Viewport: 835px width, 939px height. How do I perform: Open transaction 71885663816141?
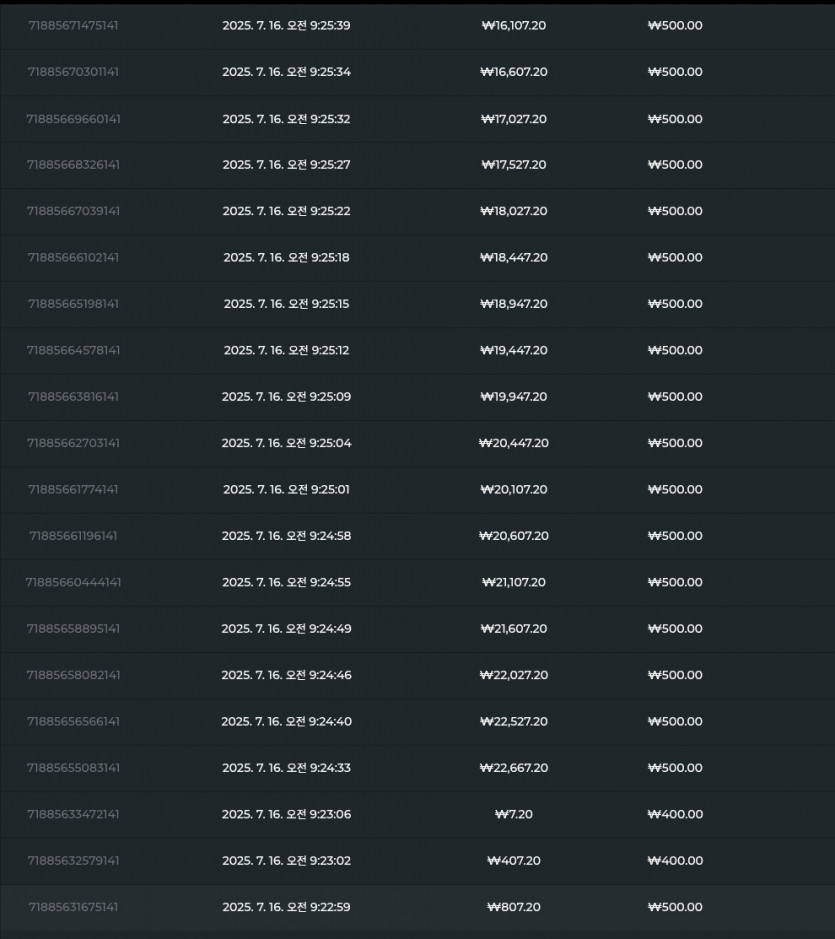[418, 396]
